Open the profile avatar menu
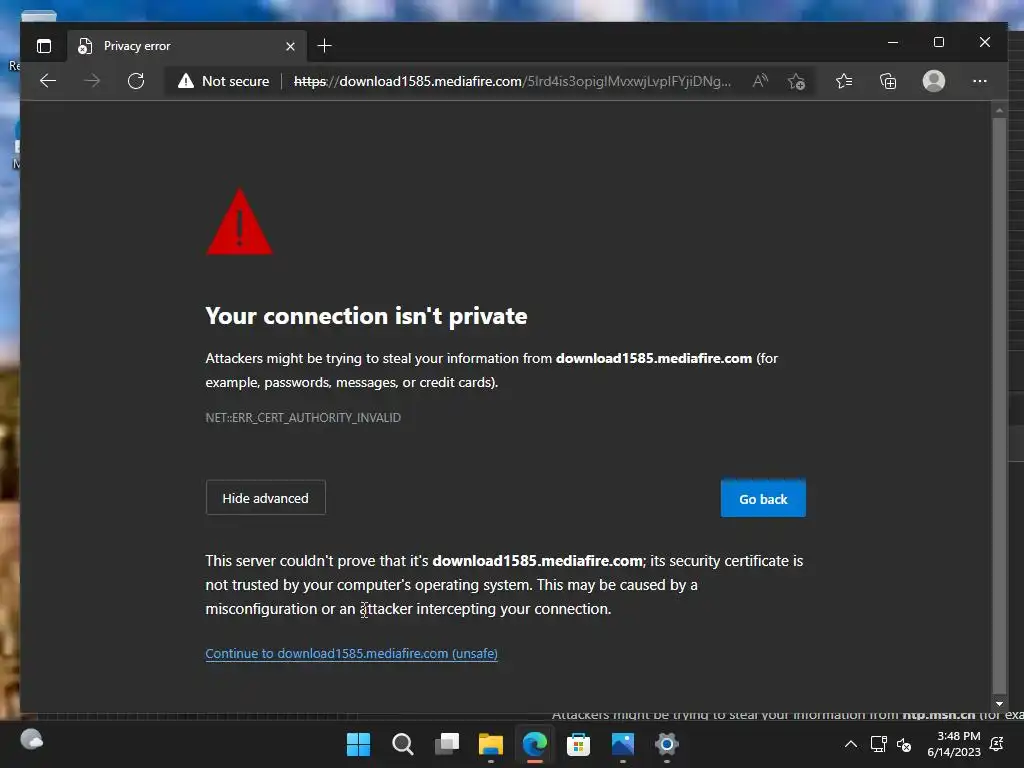This screenshot has width=1024, height=768. point(934,81)
